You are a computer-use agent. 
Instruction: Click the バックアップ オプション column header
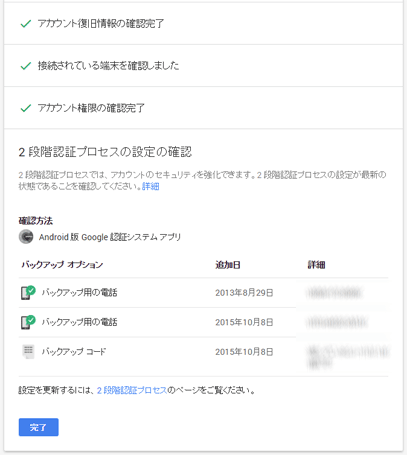62,265
